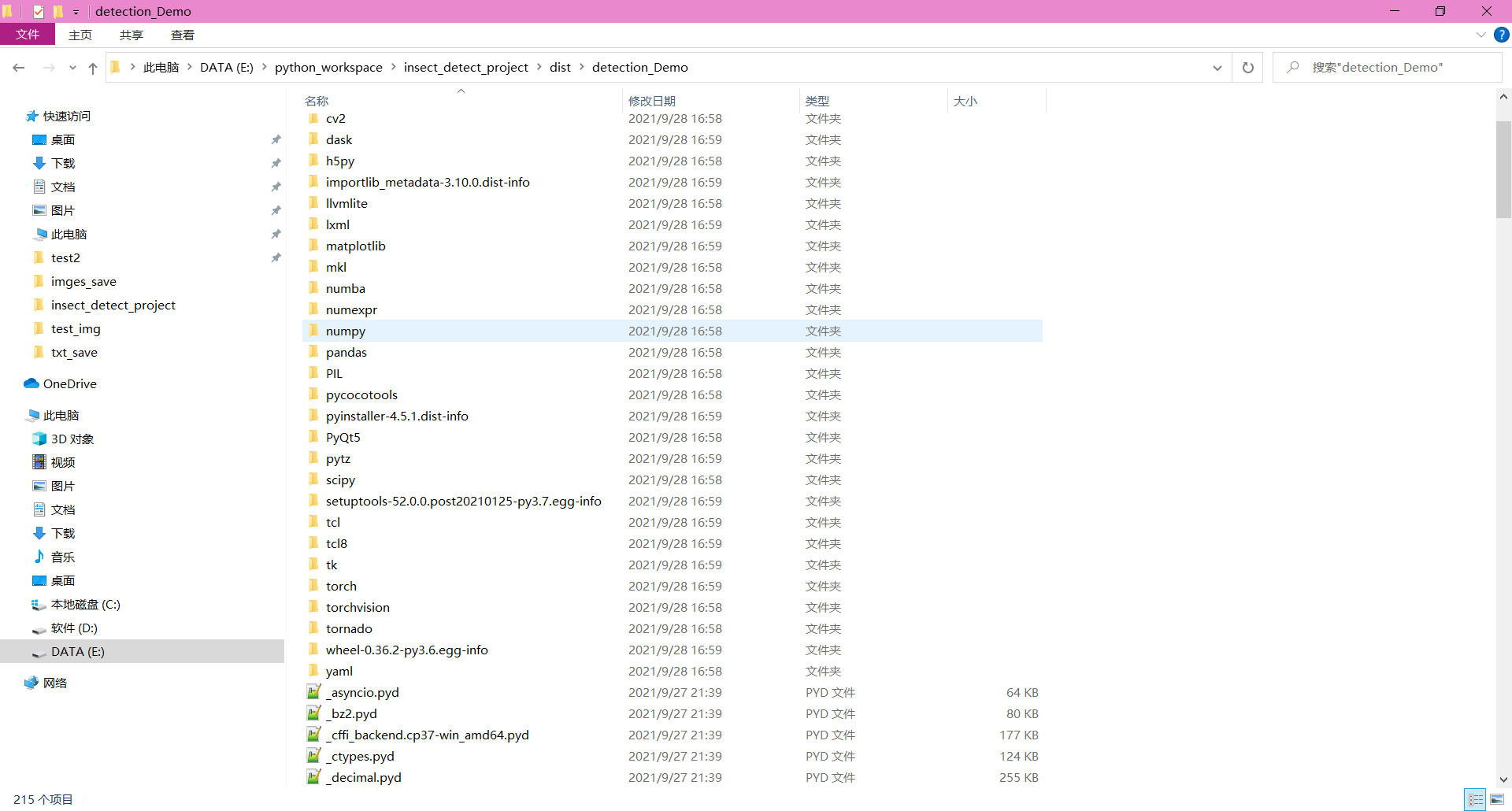Sort by 名称 column header
The image size is (1512, 811).
317,101
